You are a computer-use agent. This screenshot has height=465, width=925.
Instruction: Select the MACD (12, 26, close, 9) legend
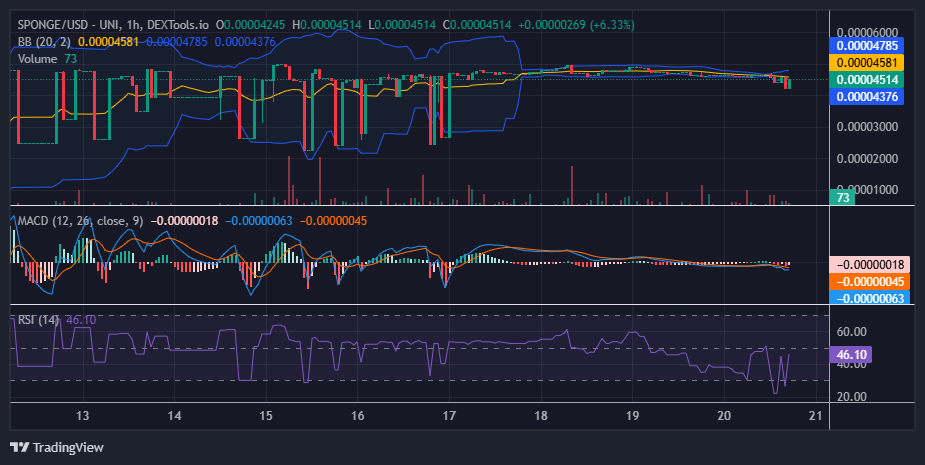point(80,221)
